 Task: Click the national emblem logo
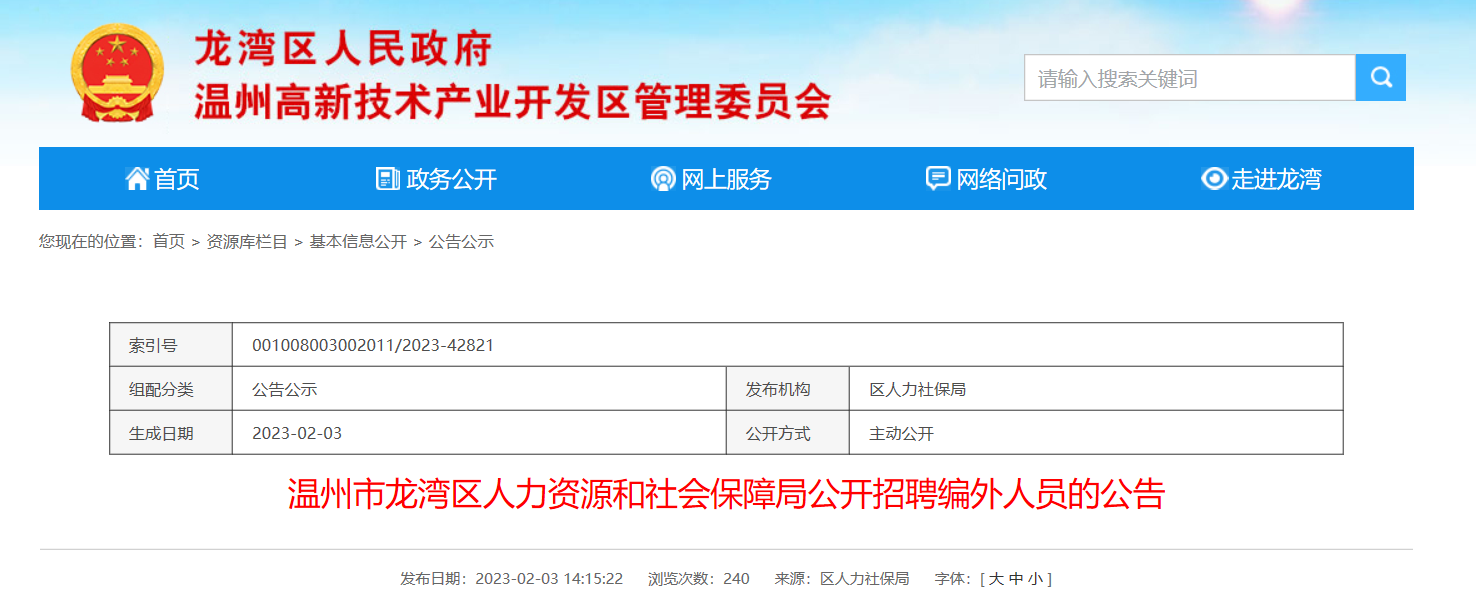click(x=118, y=74)
